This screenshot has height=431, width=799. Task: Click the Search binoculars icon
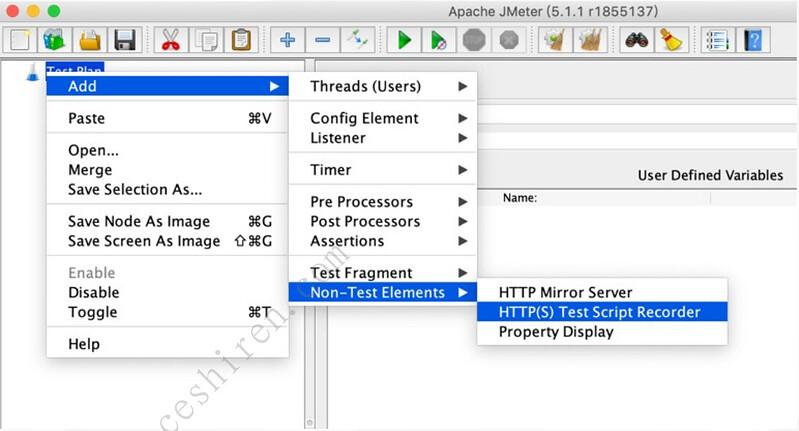click(x=636, y=40)
